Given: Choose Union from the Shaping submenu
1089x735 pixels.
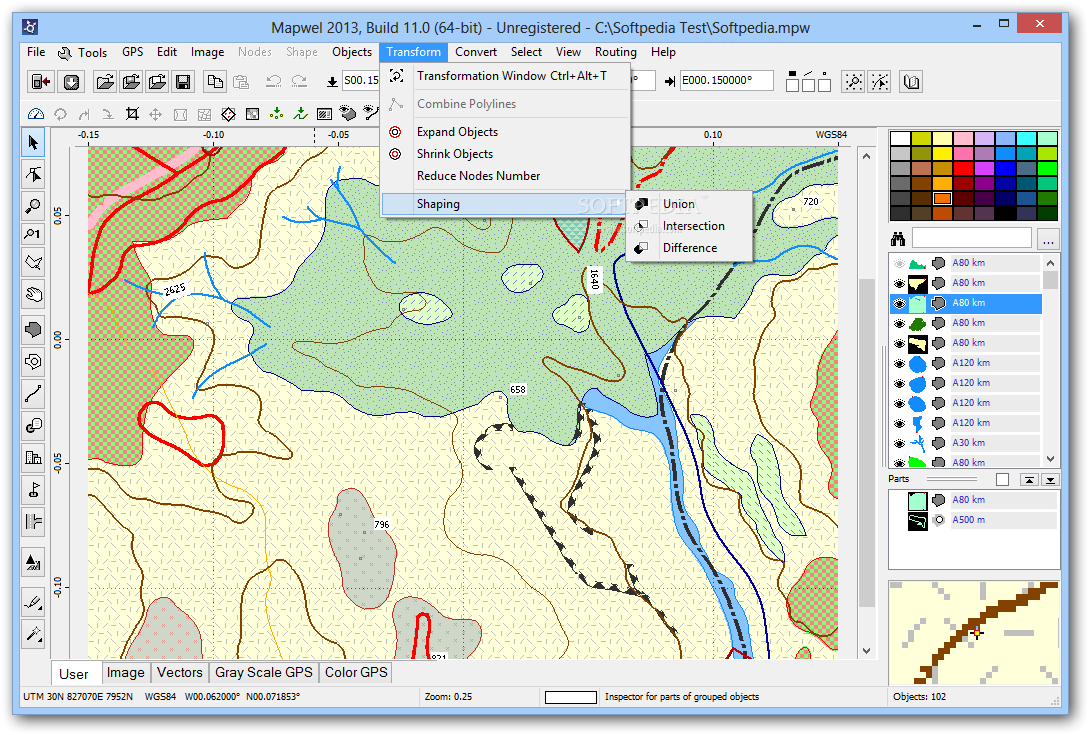Looking at the screenshot, I should click(x=689, y=204).
